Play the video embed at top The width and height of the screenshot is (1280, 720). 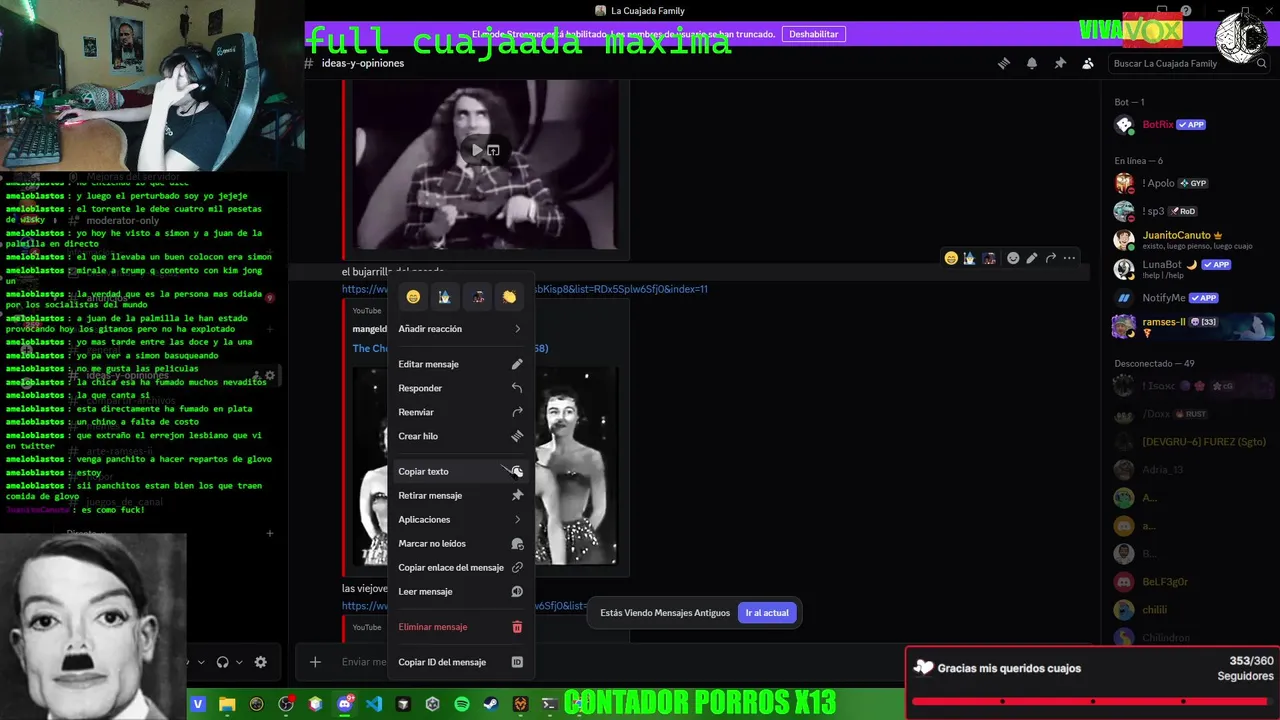click(477, 150)
